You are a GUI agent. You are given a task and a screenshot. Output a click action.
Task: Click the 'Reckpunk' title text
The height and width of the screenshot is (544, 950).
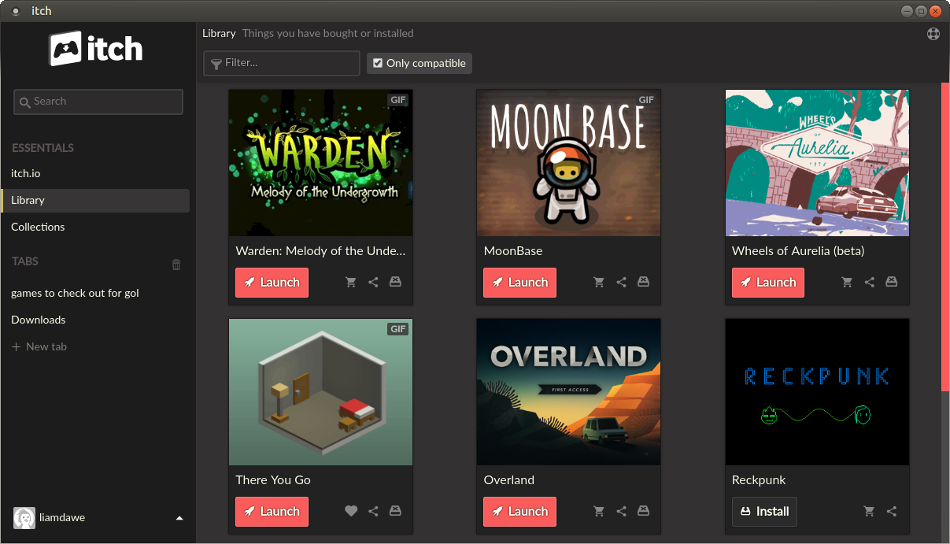point(759,480)
